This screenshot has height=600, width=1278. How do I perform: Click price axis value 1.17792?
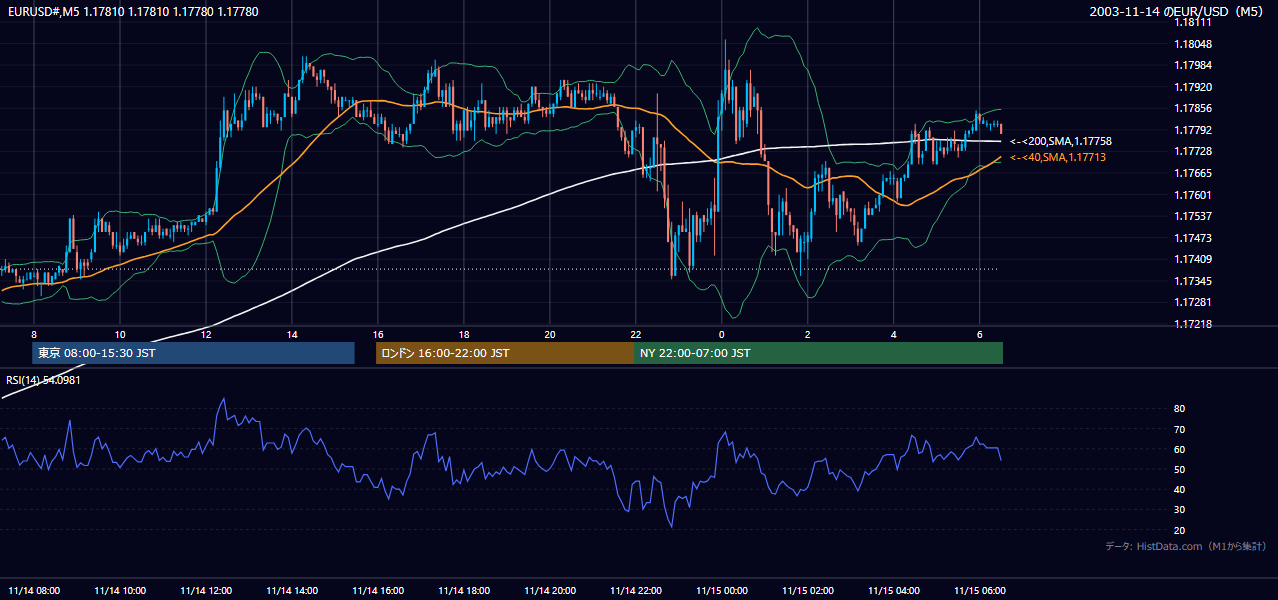click(x=1192, y=130)
